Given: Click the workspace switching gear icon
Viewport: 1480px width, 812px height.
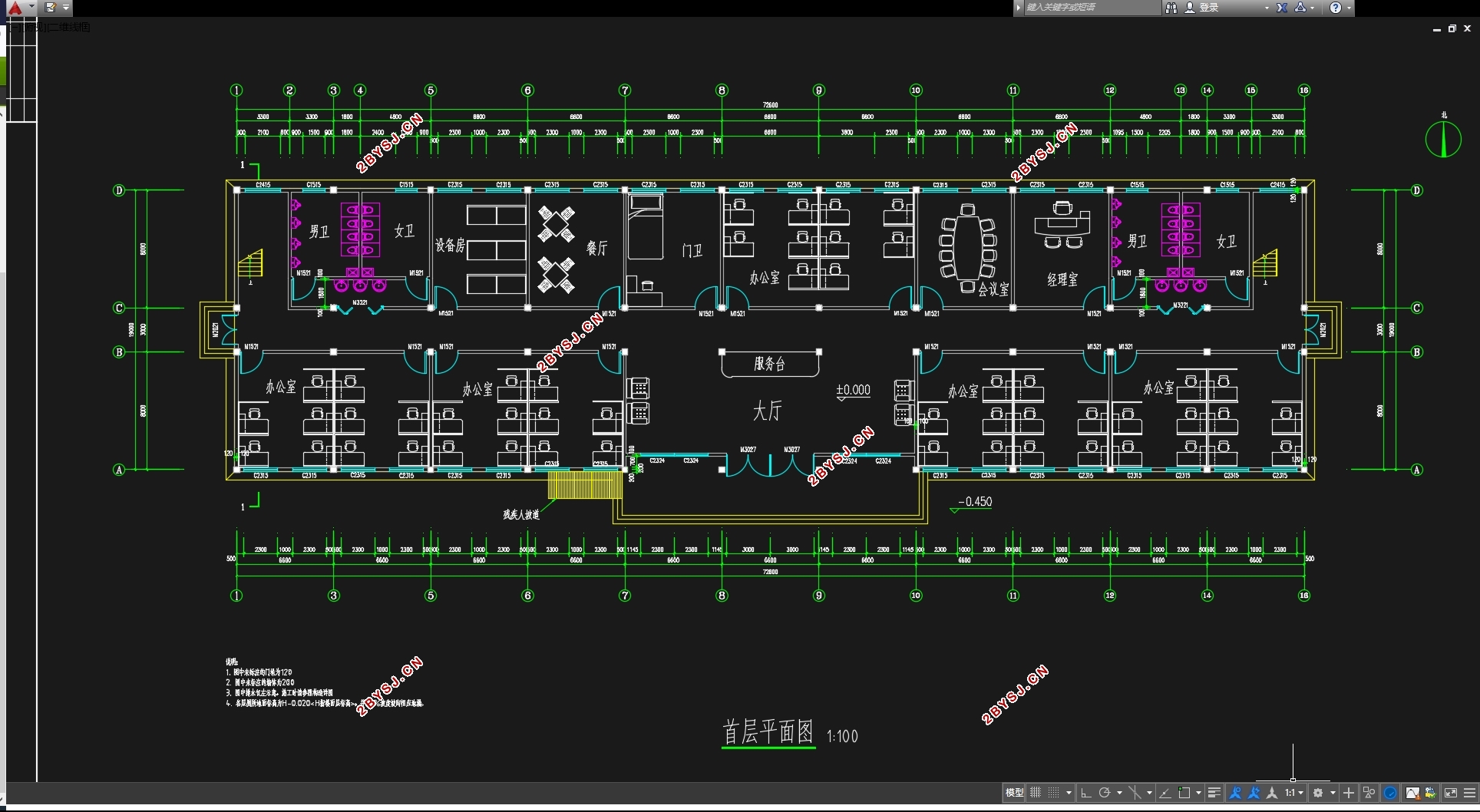Looking at the screenshot, I should coord(1318,793).
